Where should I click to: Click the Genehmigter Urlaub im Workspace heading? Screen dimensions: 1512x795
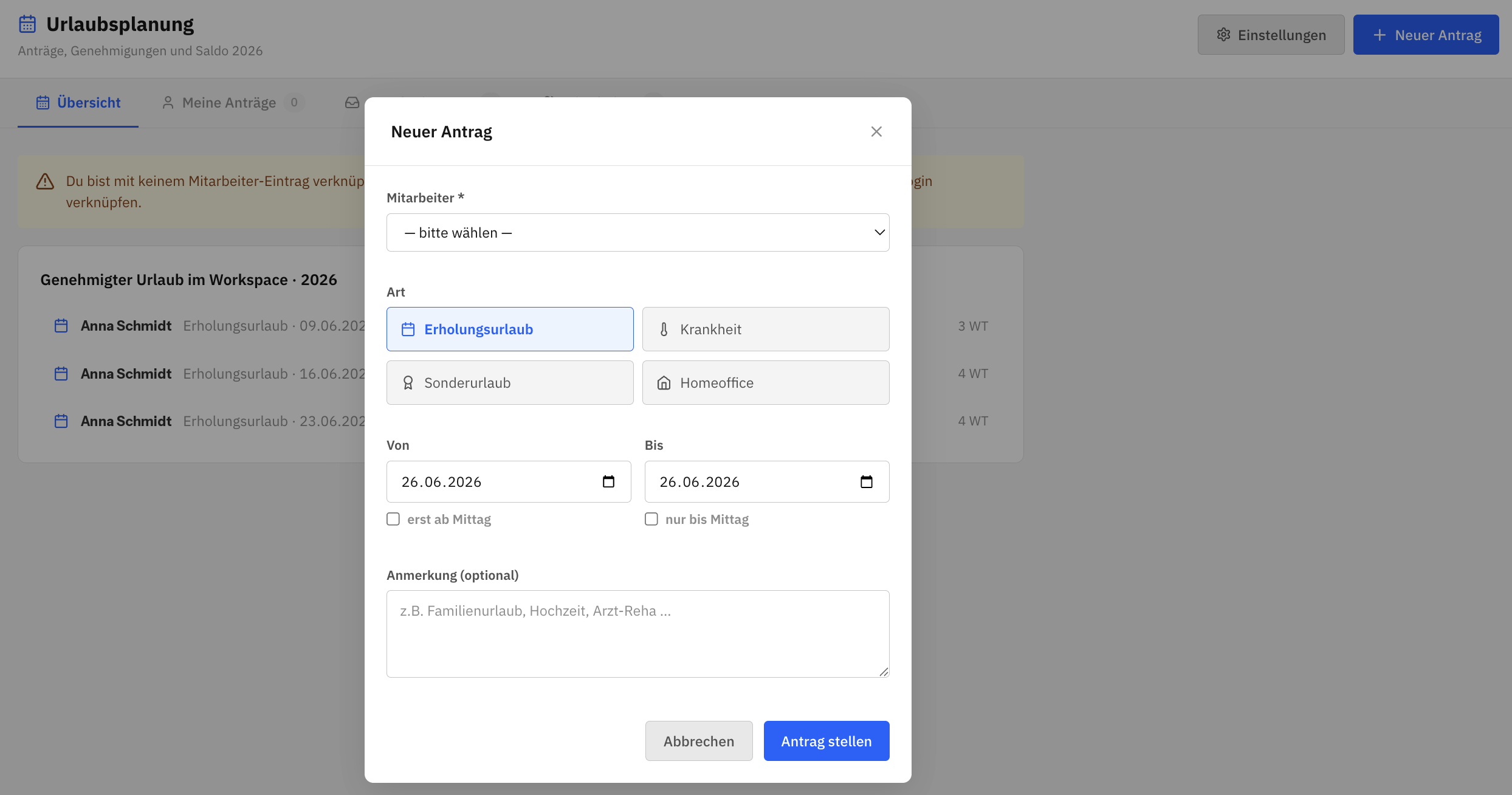click(188, 280)
